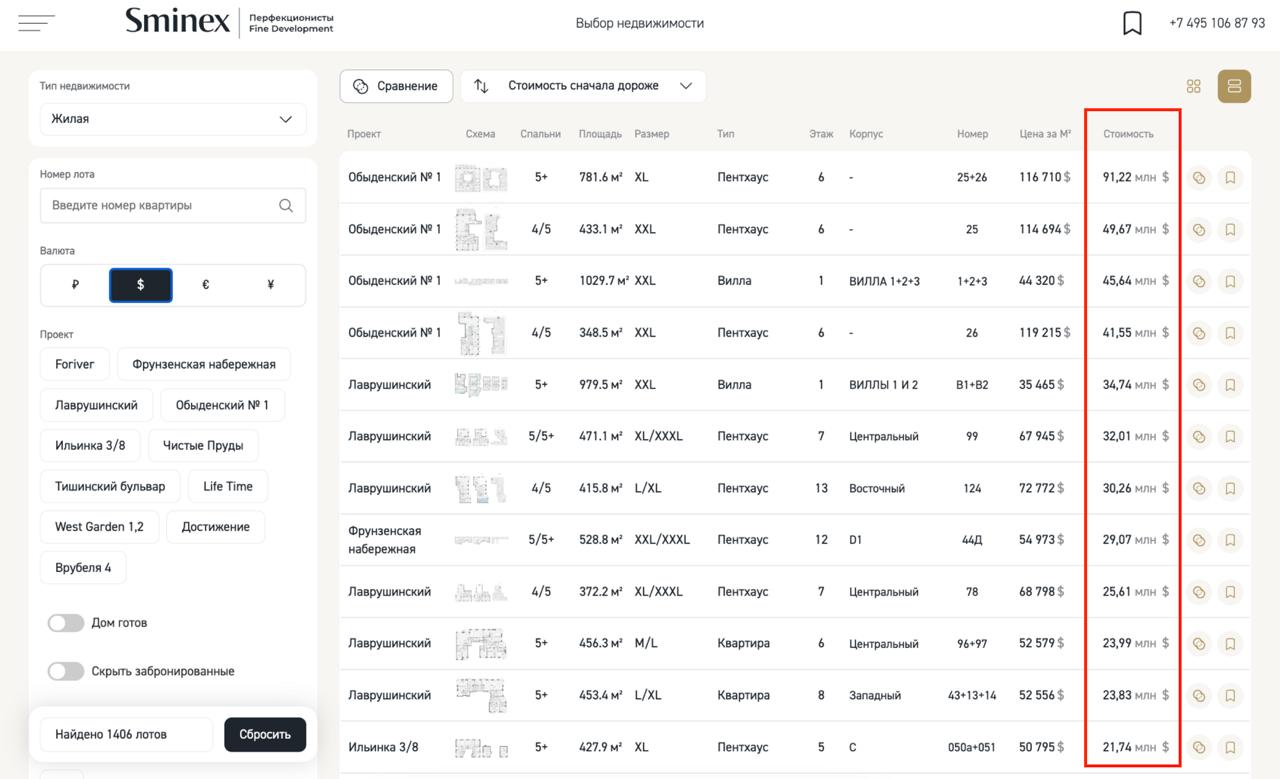Switch to list table view
The image size is (1280, 779).
tap(1234, 87)
